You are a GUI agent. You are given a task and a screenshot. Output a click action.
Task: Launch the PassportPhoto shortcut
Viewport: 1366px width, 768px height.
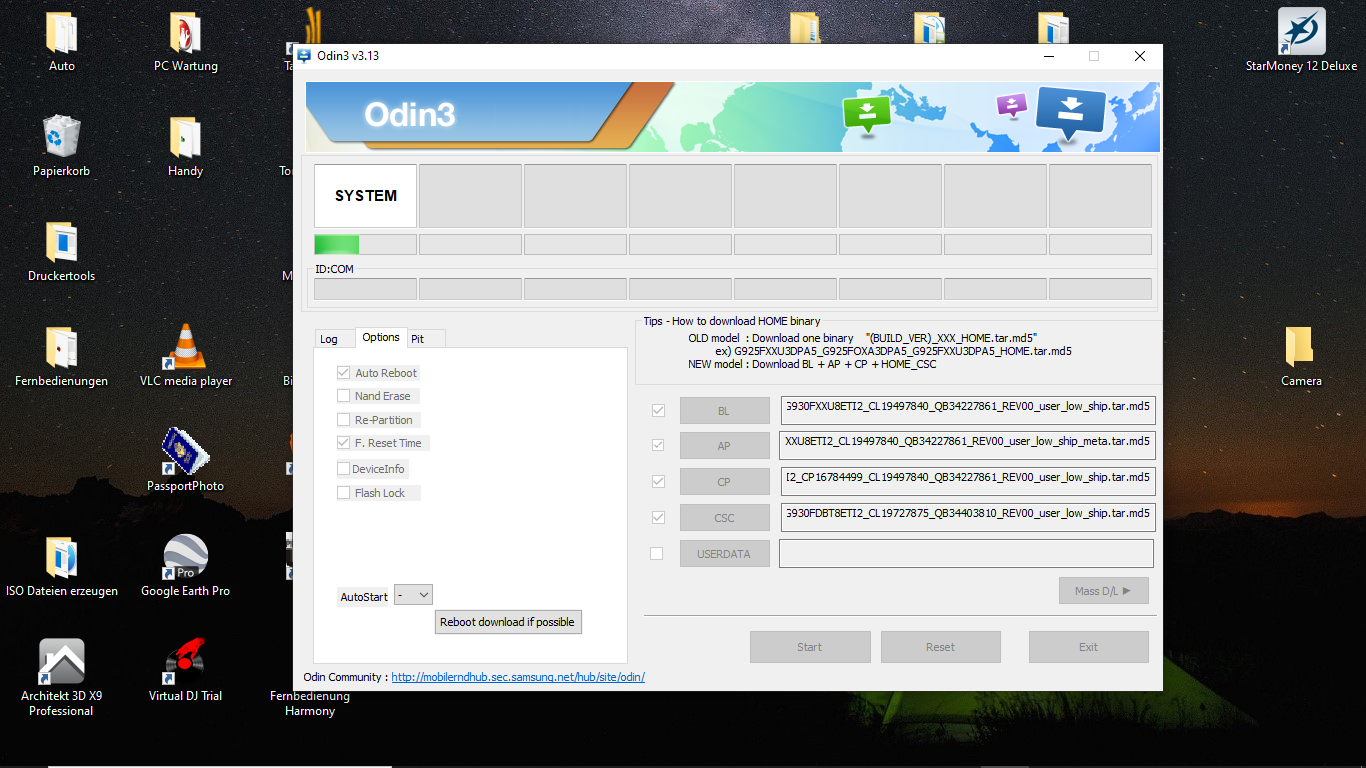185,461
